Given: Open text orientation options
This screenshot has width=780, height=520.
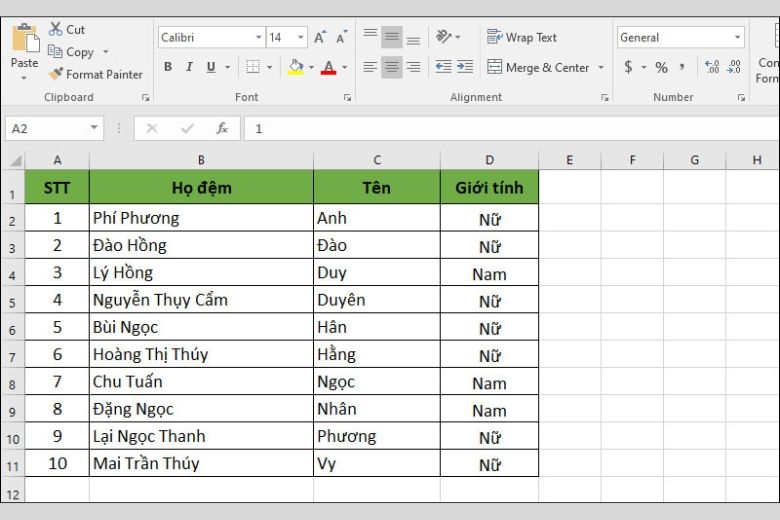Looking at the screenshot, I should 443,37.
